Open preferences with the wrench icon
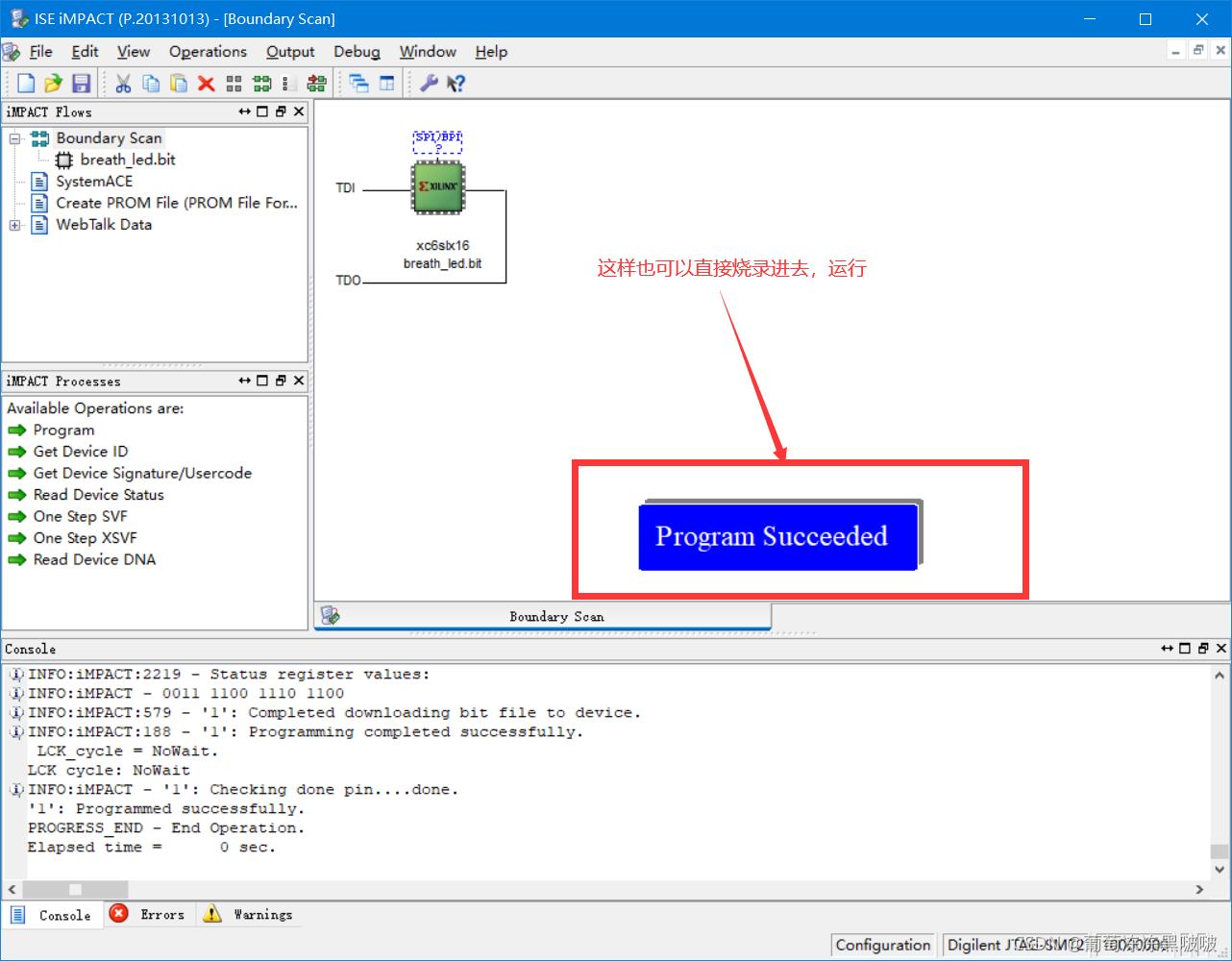Viewport: 1232px width, 961px height. click(430, 84)
